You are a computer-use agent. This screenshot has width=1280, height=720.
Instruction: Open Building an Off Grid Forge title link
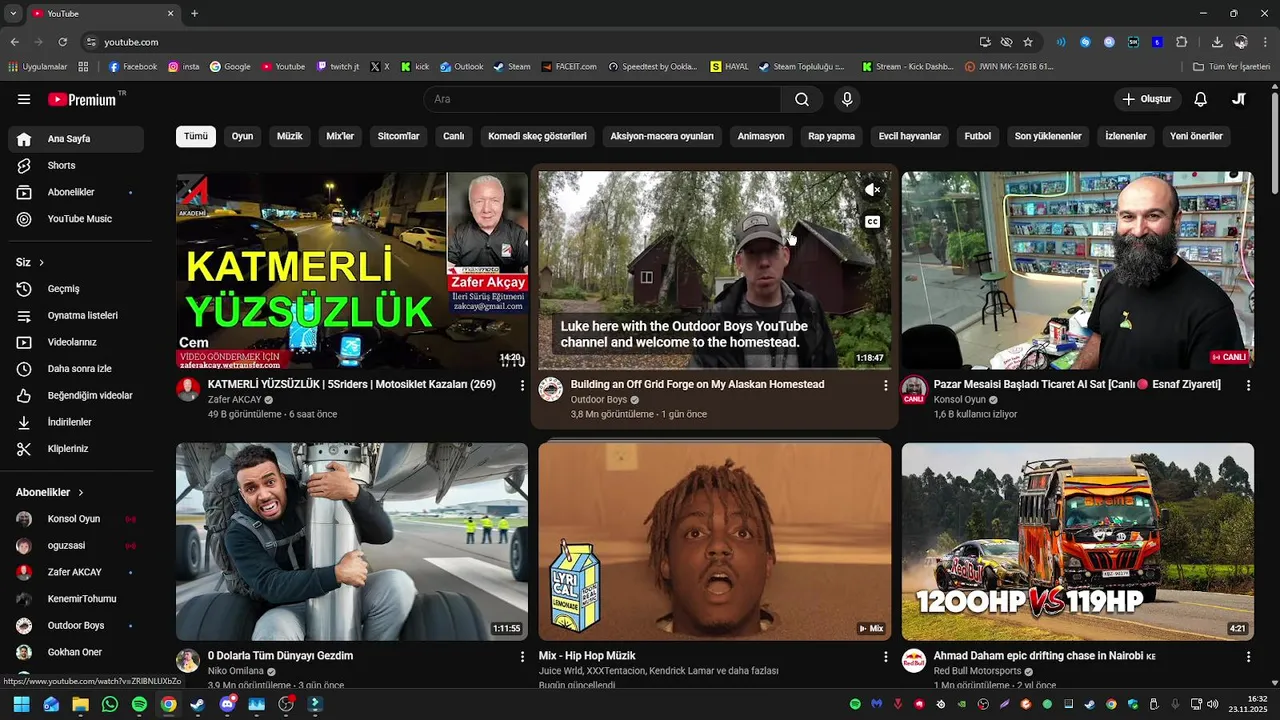(697, 384)
